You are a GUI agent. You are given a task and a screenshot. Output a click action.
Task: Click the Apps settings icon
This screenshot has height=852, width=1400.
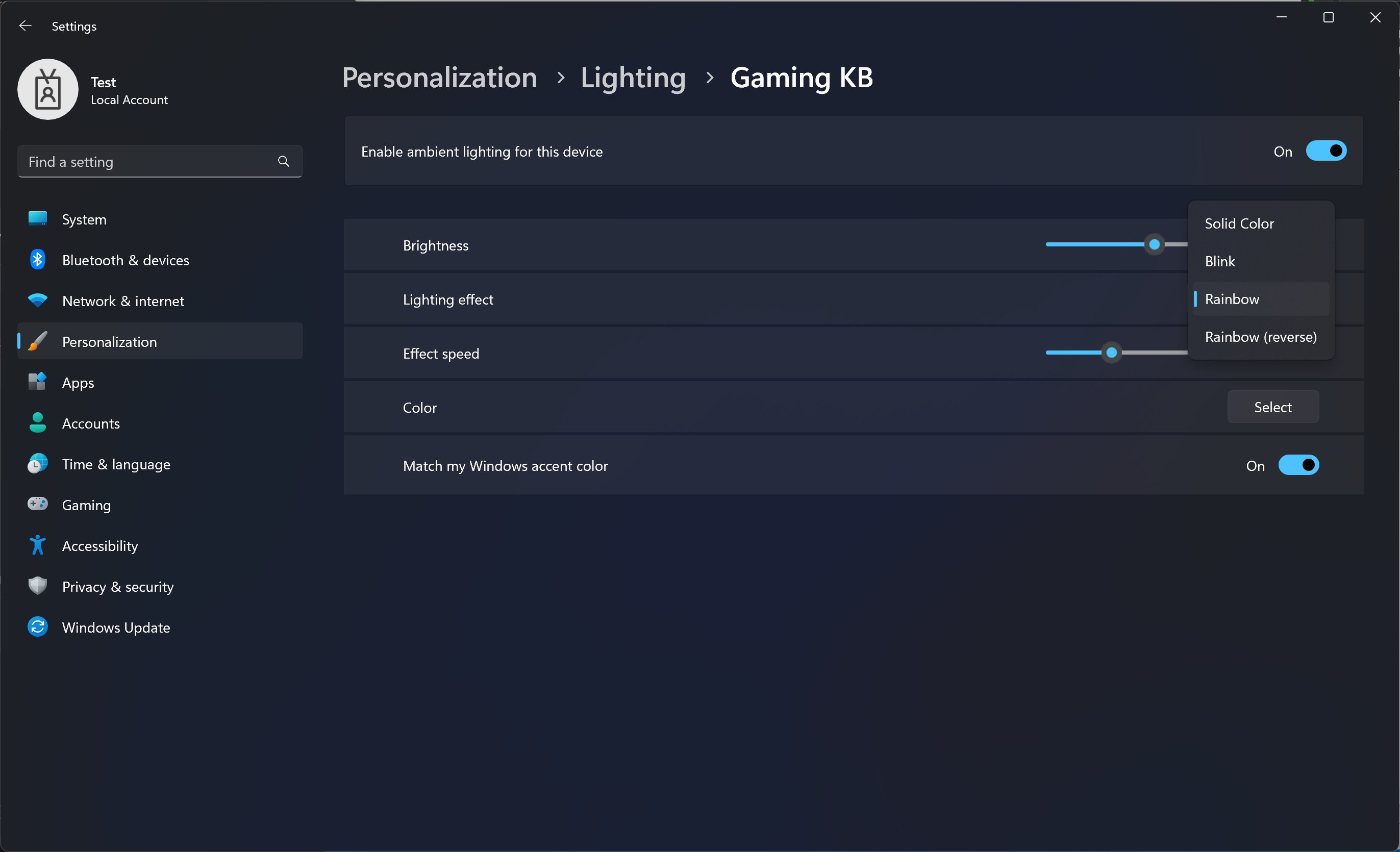pyautogui.click(x=37, y=381)
